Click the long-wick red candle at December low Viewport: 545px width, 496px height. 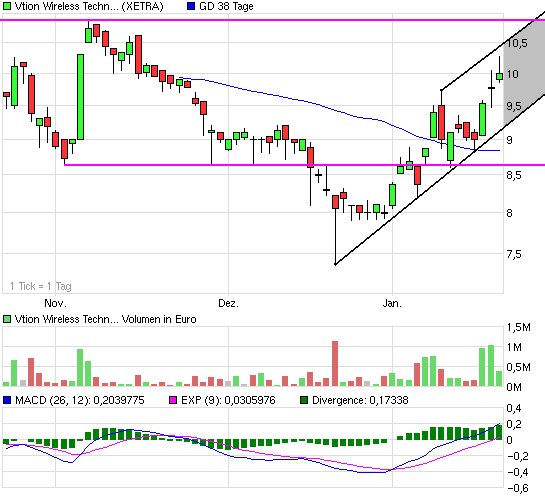pyautogui.click(x=335, y=202)
